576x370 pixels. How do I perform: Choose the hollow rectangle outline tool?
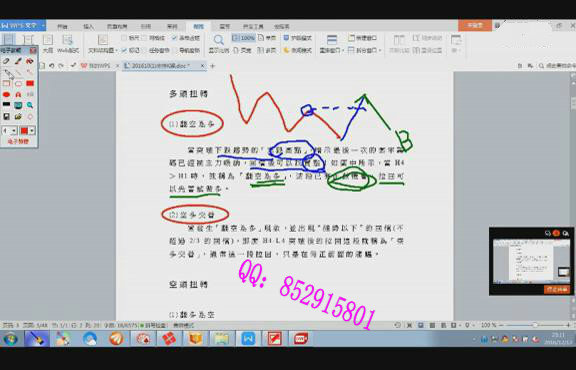tap(6, 83)
